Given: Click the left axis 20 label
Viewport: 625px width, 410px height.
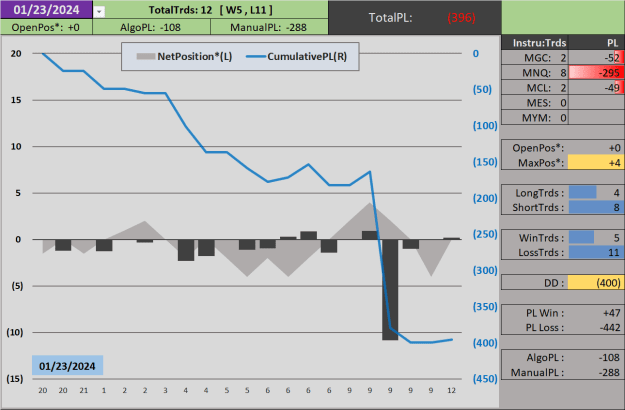Looking at the screenshot, I should coord(16,53).
